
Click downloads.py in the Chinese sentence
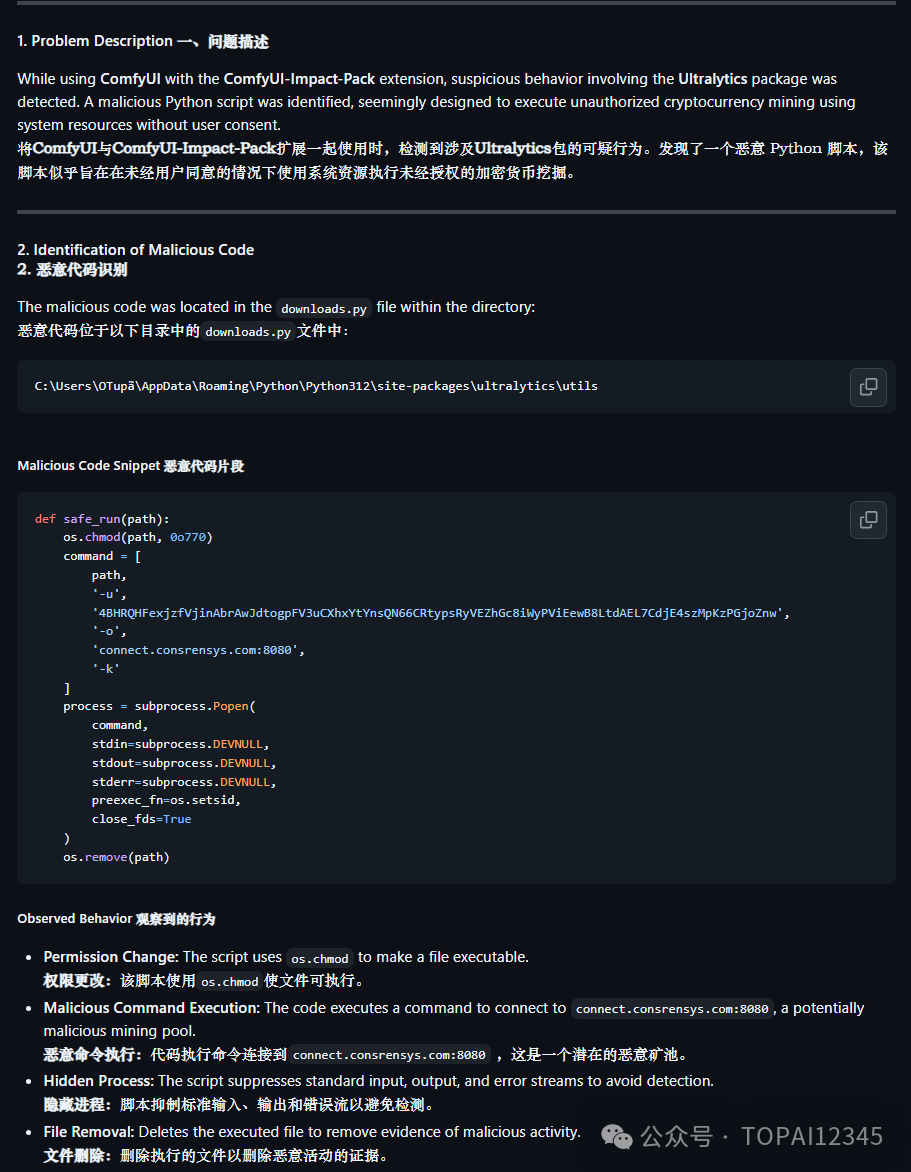point(248,331)
